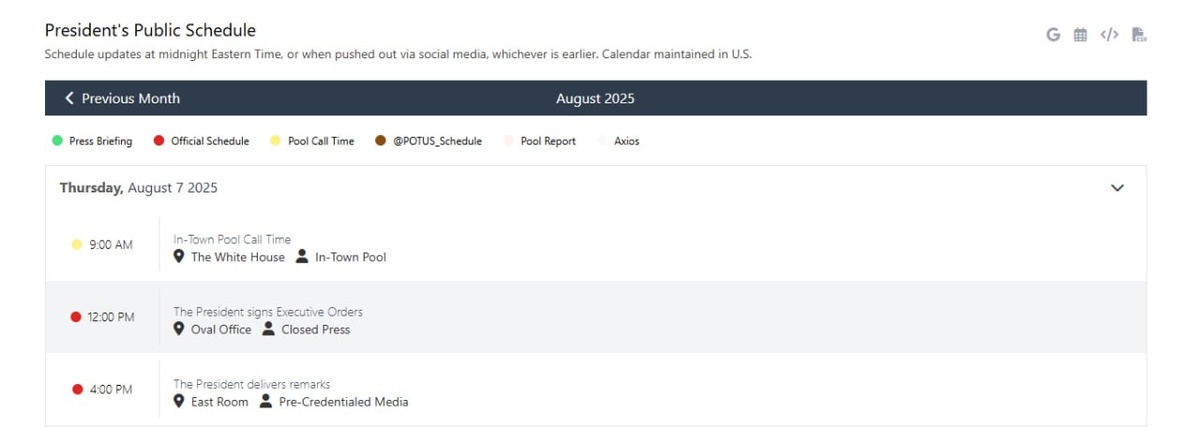Click the Pool Report color dot
Image resolution: width=1200 pixels, height=429 pixels.
tap(508, 141)
